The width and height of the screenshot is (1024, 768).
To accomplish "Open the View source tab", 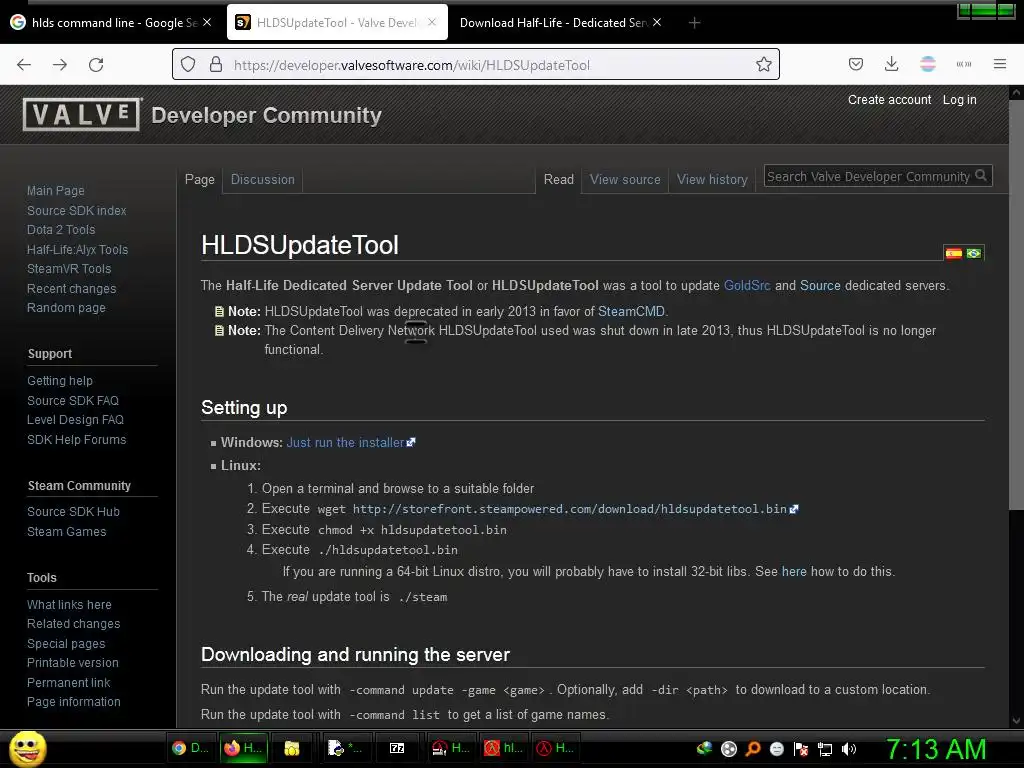I will tap(625, 180).
